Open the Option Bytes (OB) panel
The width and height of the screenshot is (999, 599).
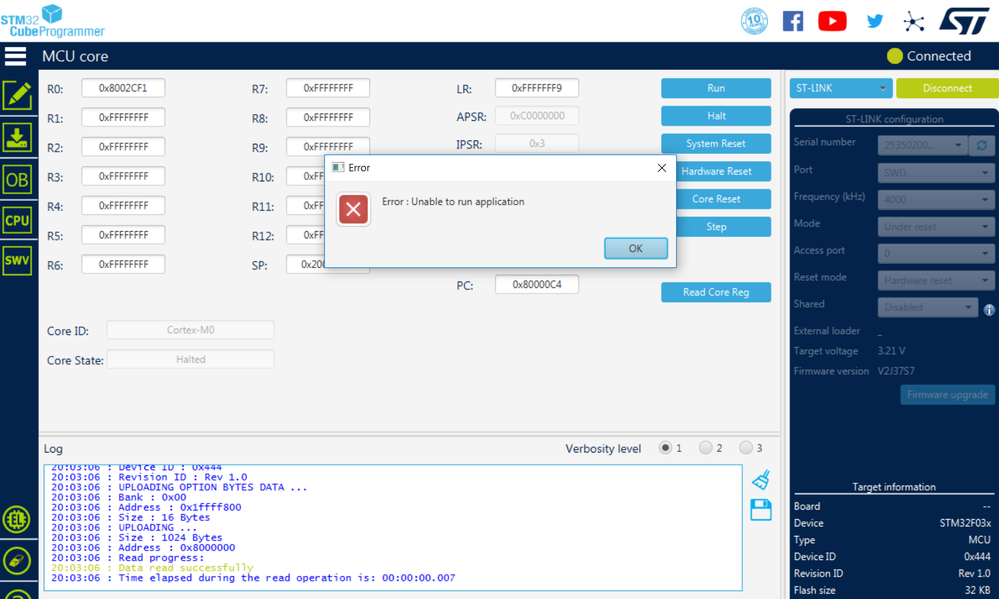click(x=17, y=180)
